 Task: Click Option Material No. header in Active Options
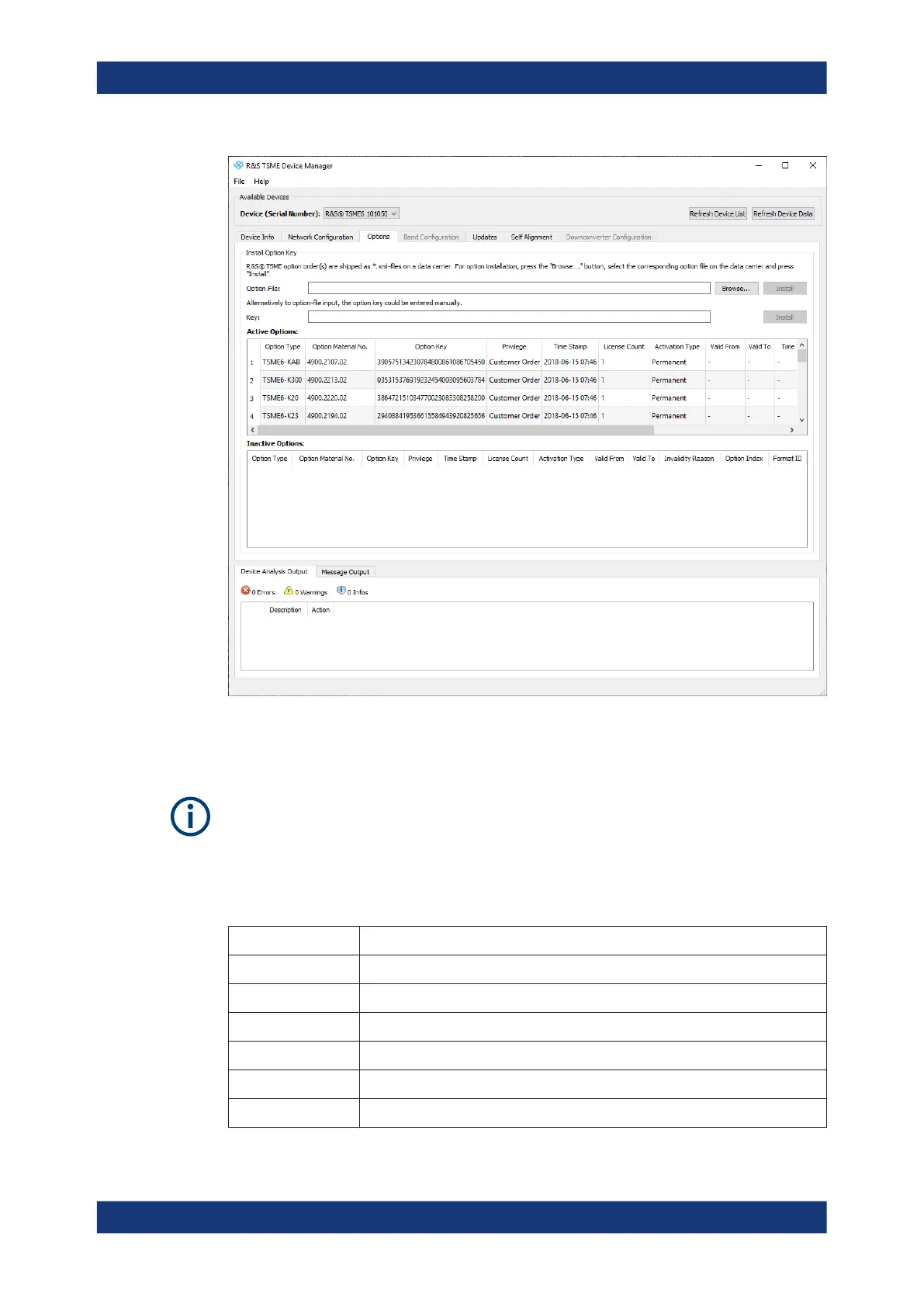point(340,347)
